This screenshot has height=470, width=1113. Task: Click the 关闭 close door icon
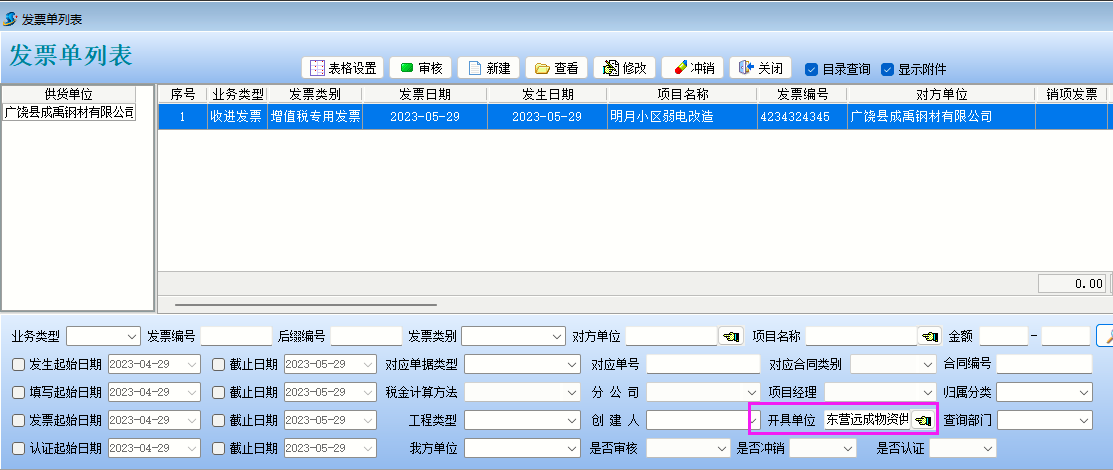745,68
